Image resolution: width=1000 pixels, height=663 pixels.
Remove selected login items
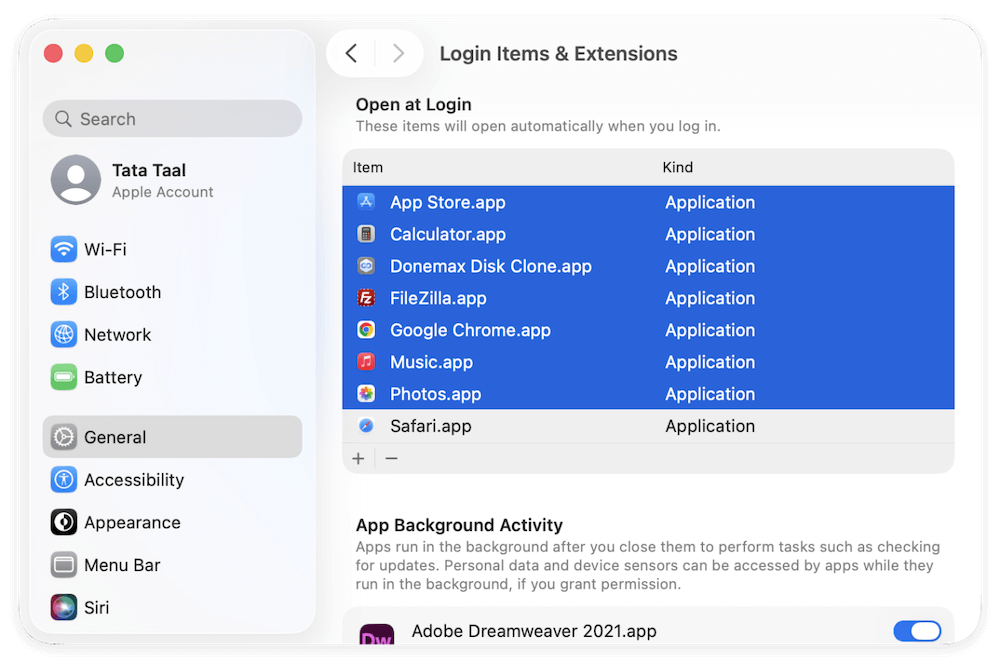click(x=391, y=458)
